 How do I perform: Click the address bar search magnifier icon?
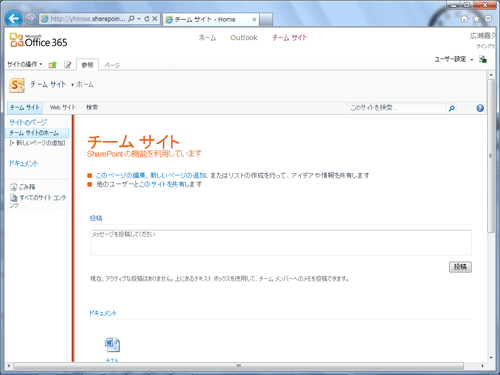(x=131, y=19)
